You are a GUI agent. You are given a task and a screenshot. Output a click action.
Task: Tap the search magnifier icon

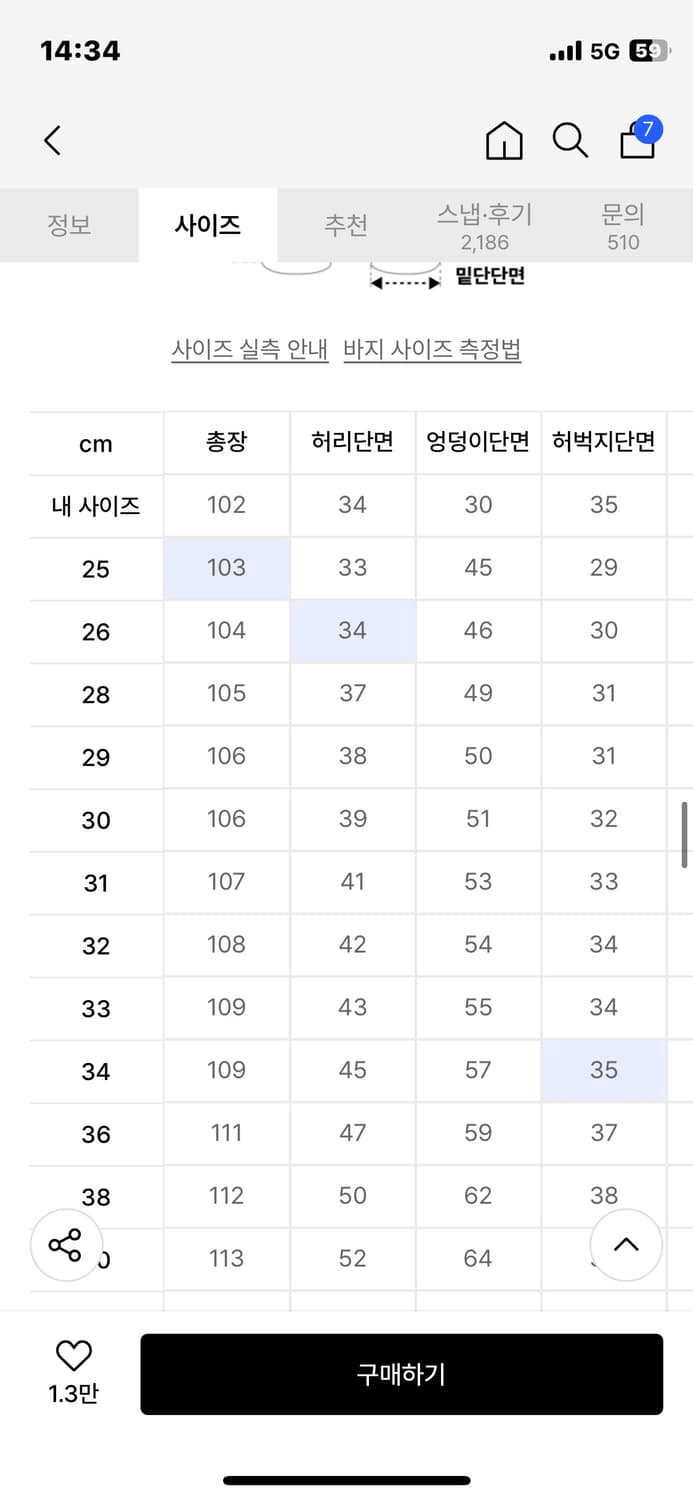pos(570,141)
